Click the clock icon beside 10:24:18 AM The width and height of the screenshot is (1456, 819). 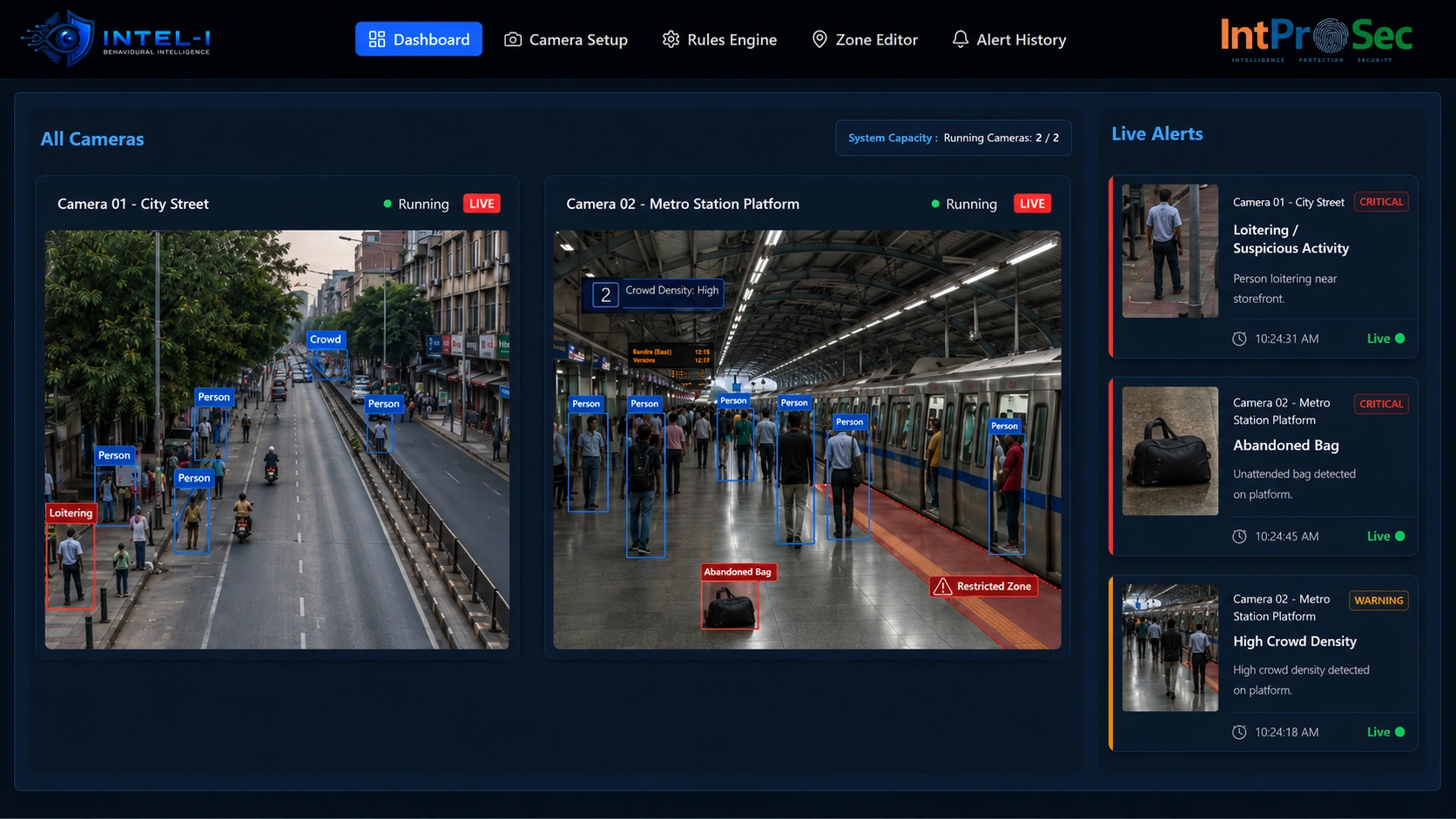[1239, 732]
